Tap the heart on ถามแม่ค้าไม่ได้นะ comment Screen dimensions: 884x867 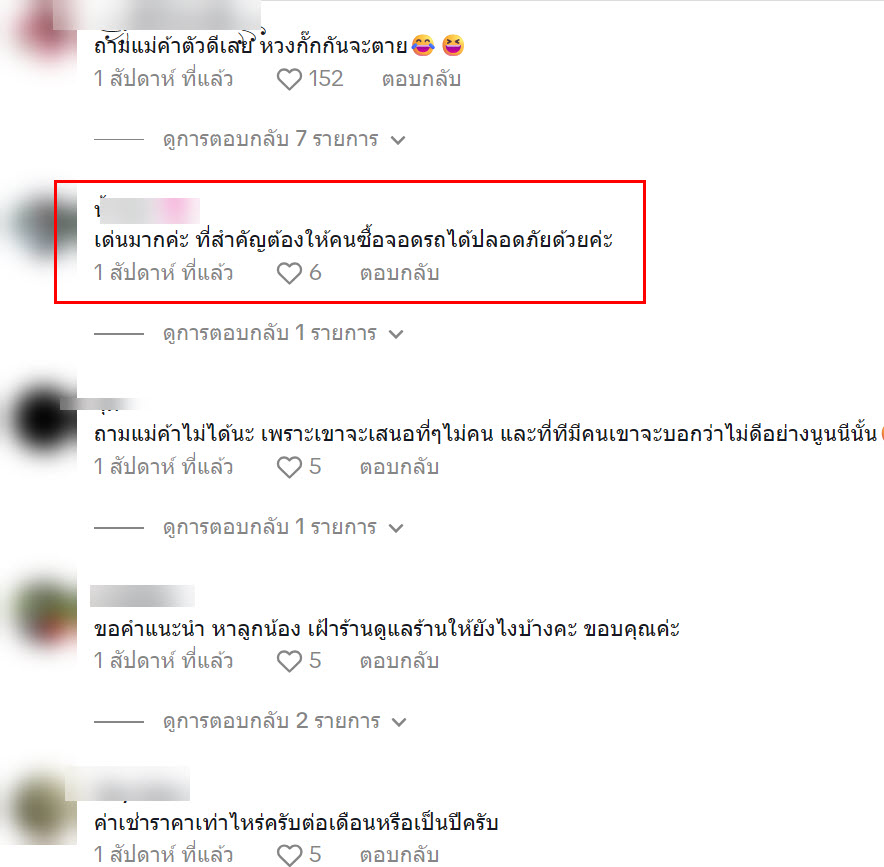coord(289,467)
